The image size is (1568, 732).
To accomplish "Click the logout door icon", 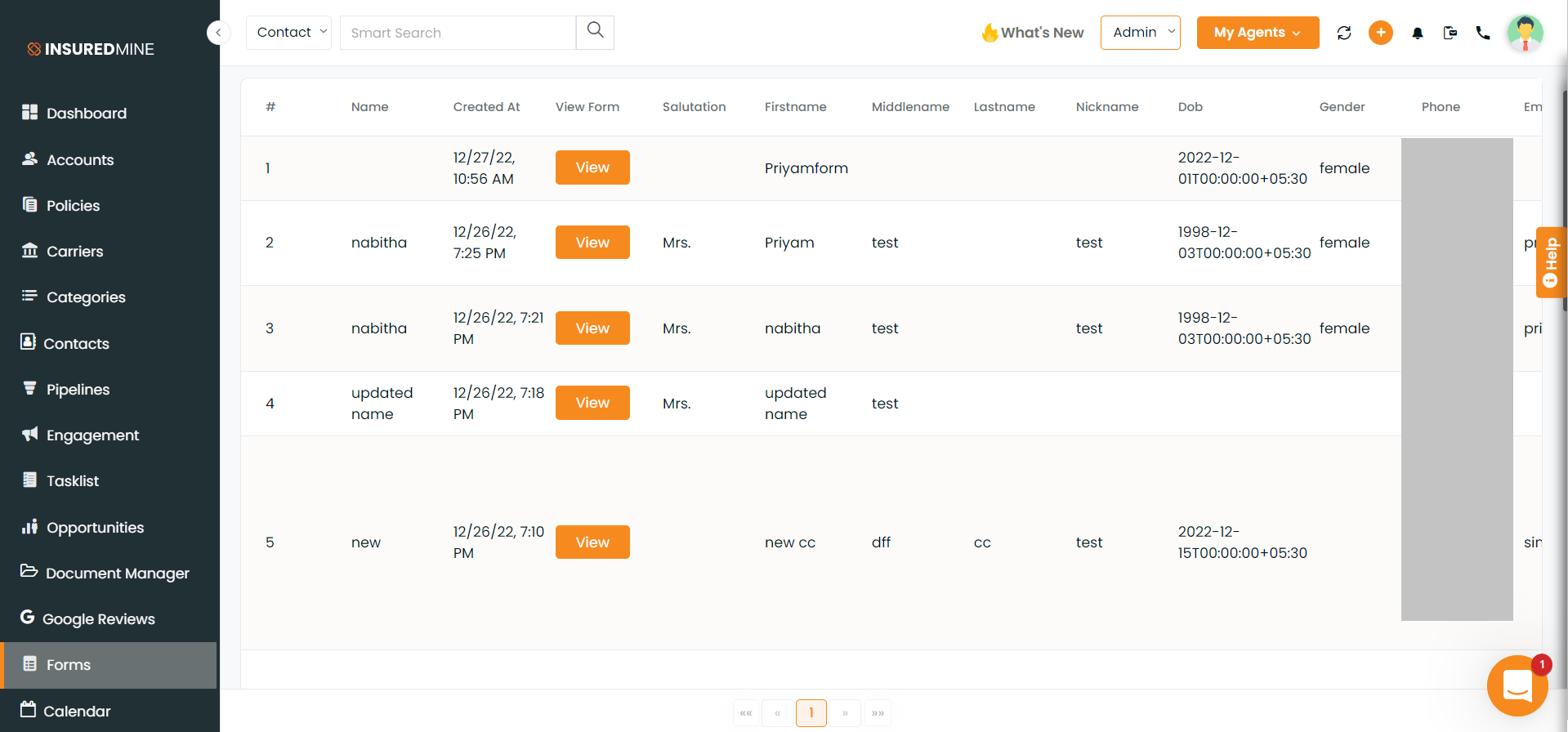I will click(1450, 33).
